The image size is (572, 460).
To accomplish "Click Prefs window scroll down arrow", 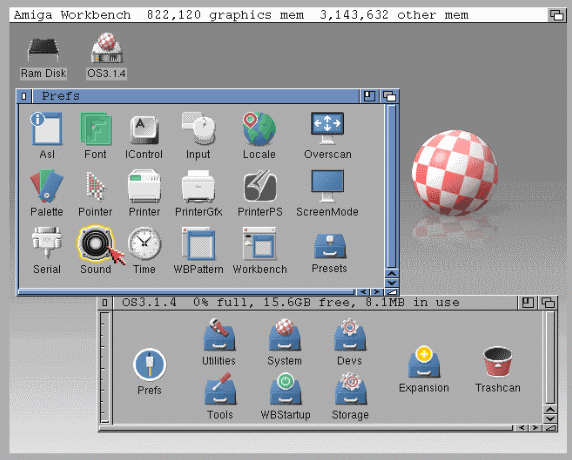I will (392, 283).
